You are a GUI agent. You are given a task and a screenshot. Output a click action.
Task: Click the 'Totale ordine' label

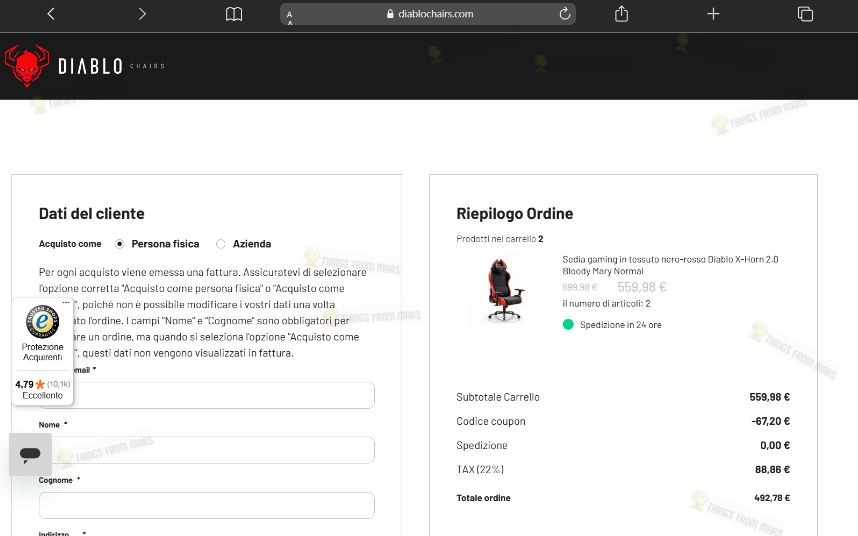click(x=483, y=498)
